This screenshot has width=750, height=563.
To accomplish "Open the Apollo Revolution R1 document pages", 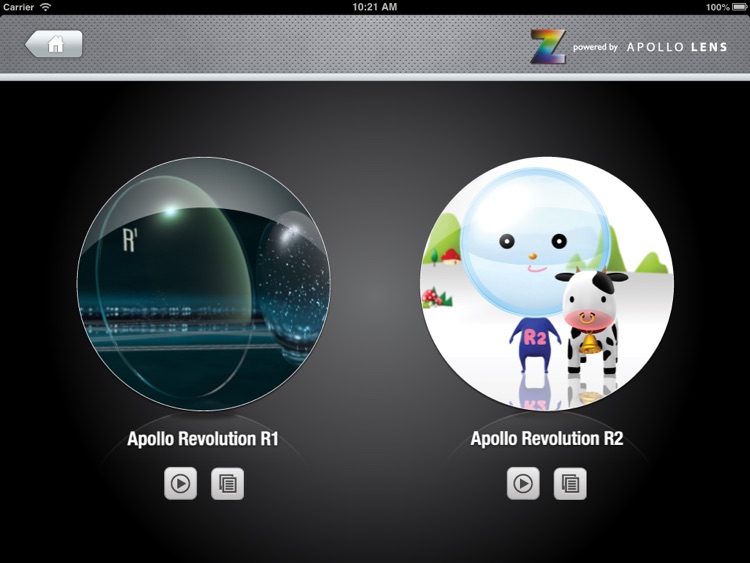I will click(x=228, y=484).
